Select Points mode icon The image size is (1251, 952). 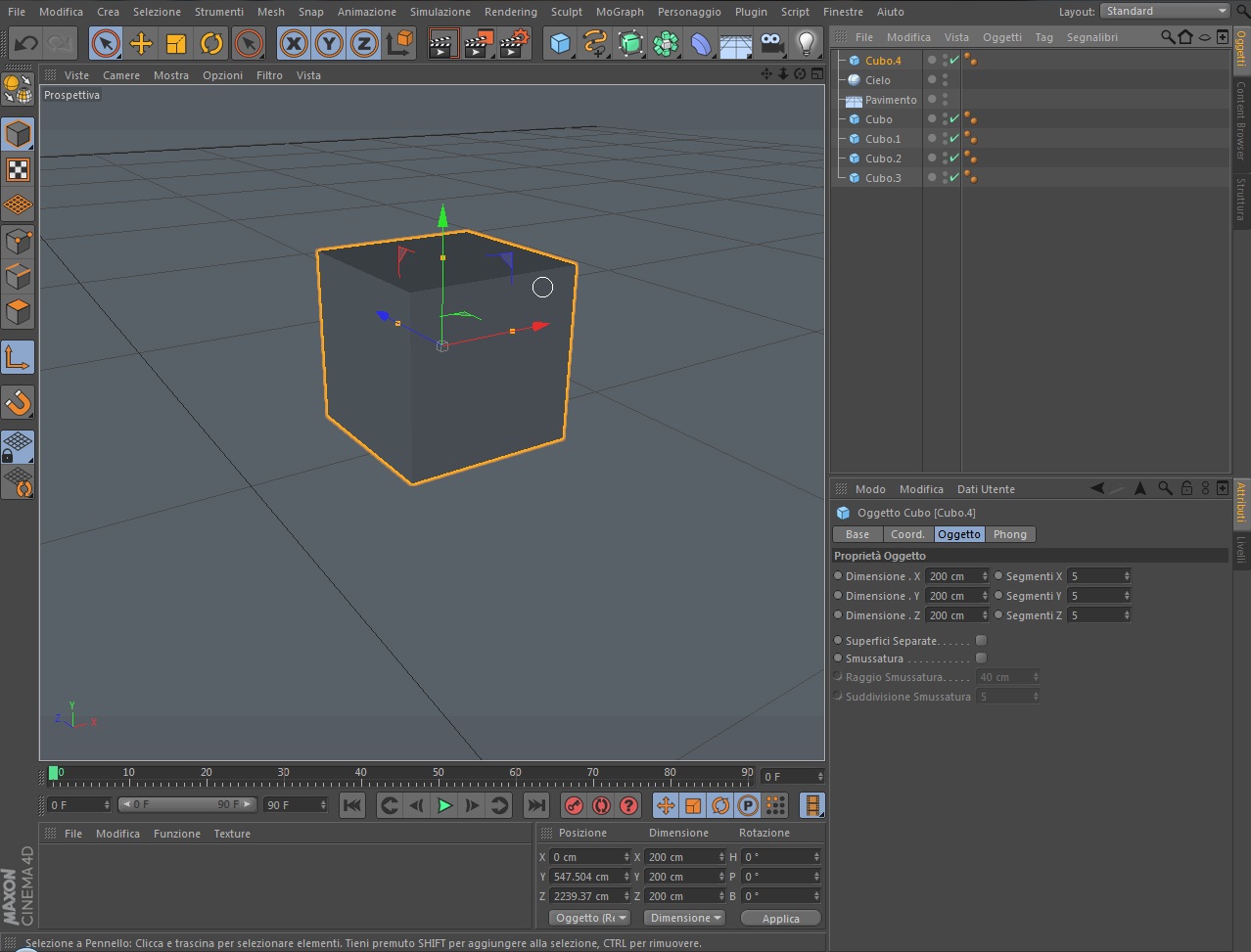point(18,241)
